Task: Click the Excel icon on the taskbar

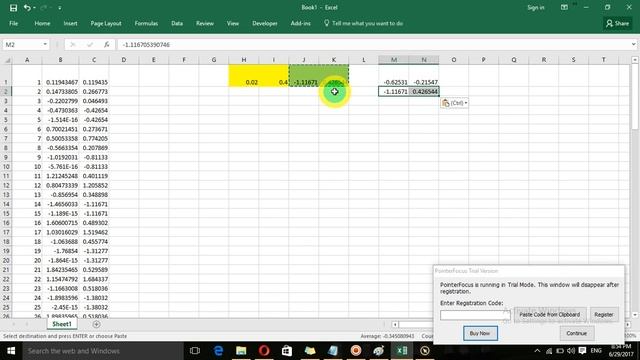Action: [x=402, y=351]
